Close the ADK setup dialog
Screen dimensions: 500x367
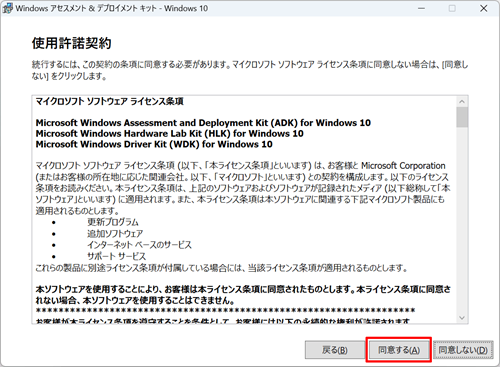483,8
